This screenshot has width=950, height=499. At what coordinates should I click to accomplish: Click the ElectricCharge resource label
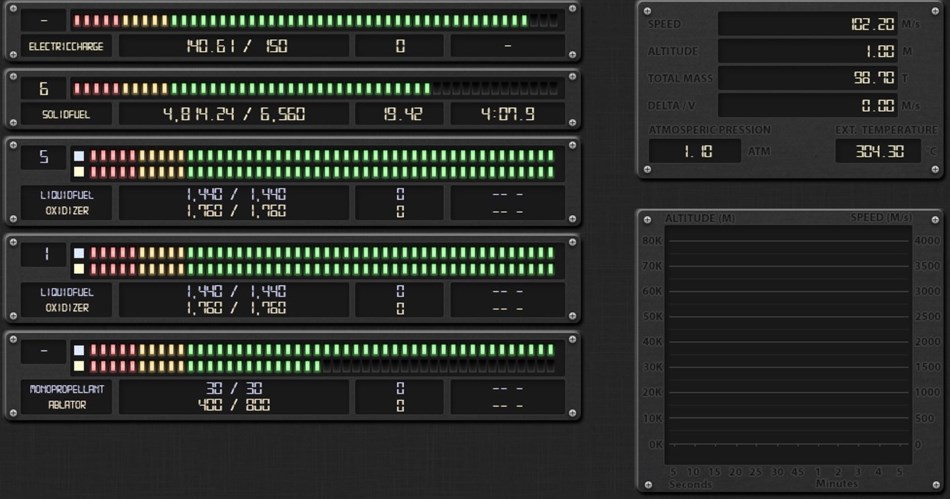click(x=66, y=46)
